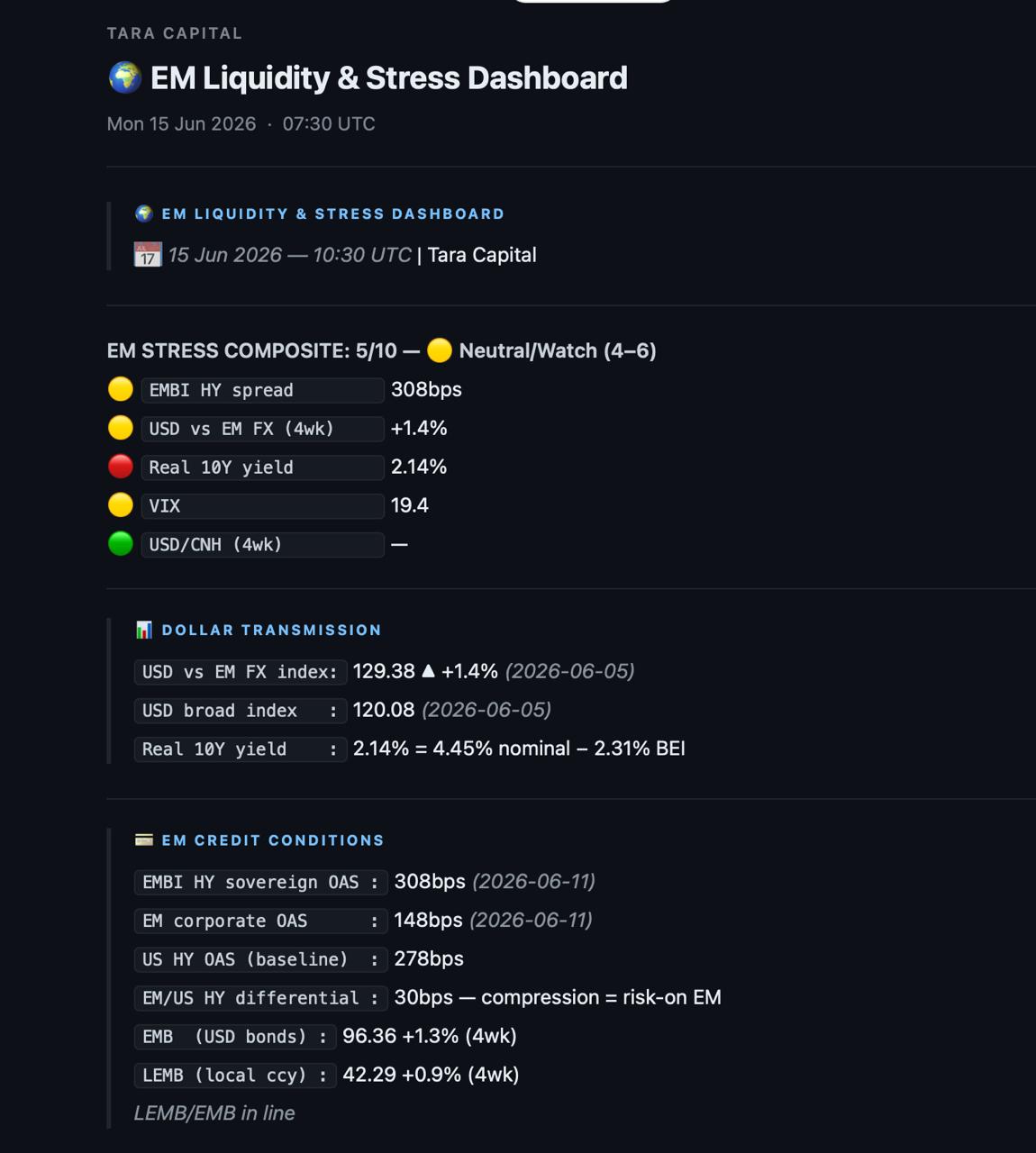This screenshot has width=1036, height=1153.
Task: Click the italic 15 Jun 2026 — 10:30 UTC text
Action: 289,255
